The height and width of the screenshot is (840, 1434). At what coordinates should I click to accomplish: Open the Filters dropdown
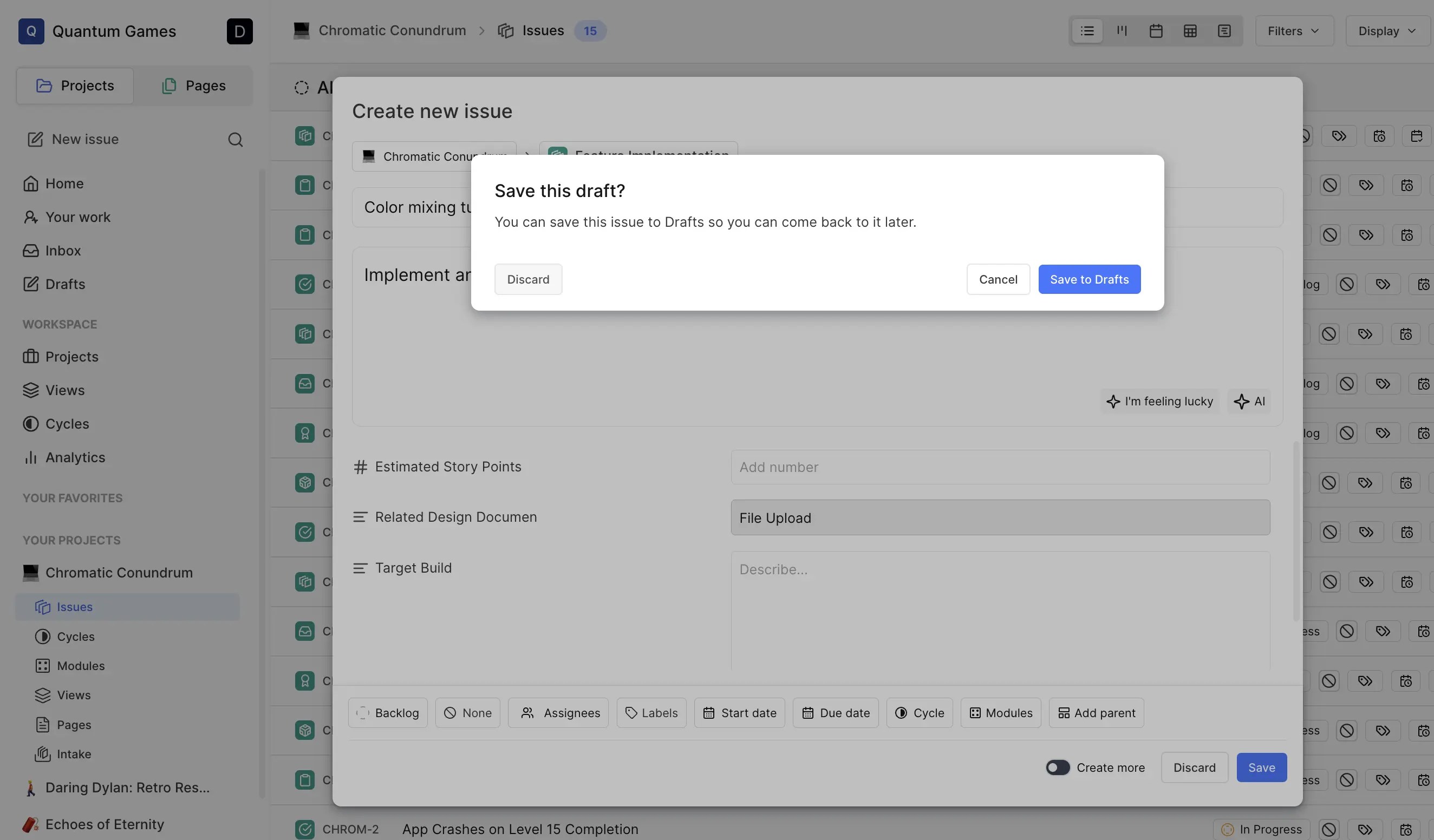coord(1293,31)
